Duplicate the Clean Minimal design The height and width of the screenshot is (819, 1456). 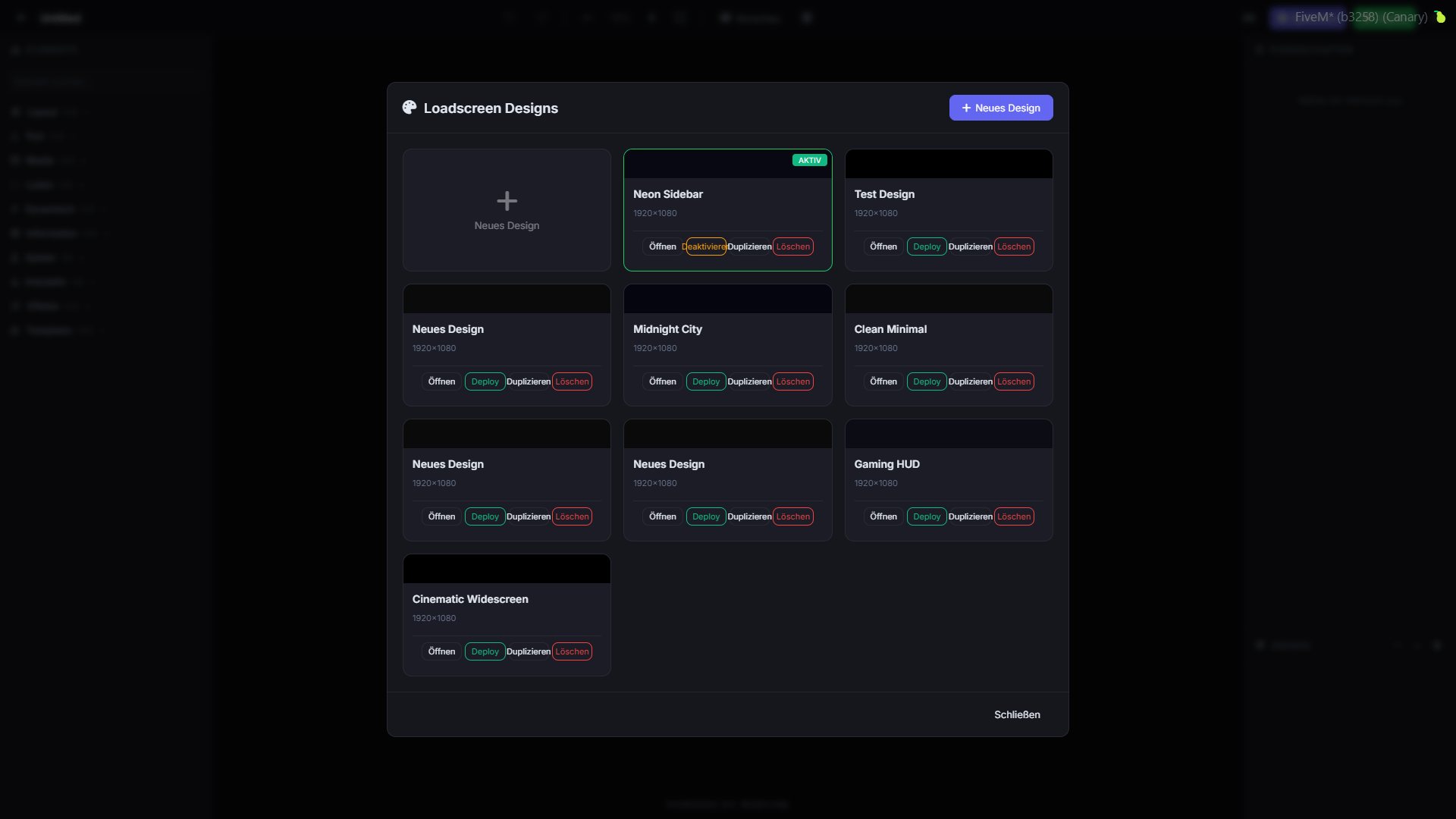point(970,381)
